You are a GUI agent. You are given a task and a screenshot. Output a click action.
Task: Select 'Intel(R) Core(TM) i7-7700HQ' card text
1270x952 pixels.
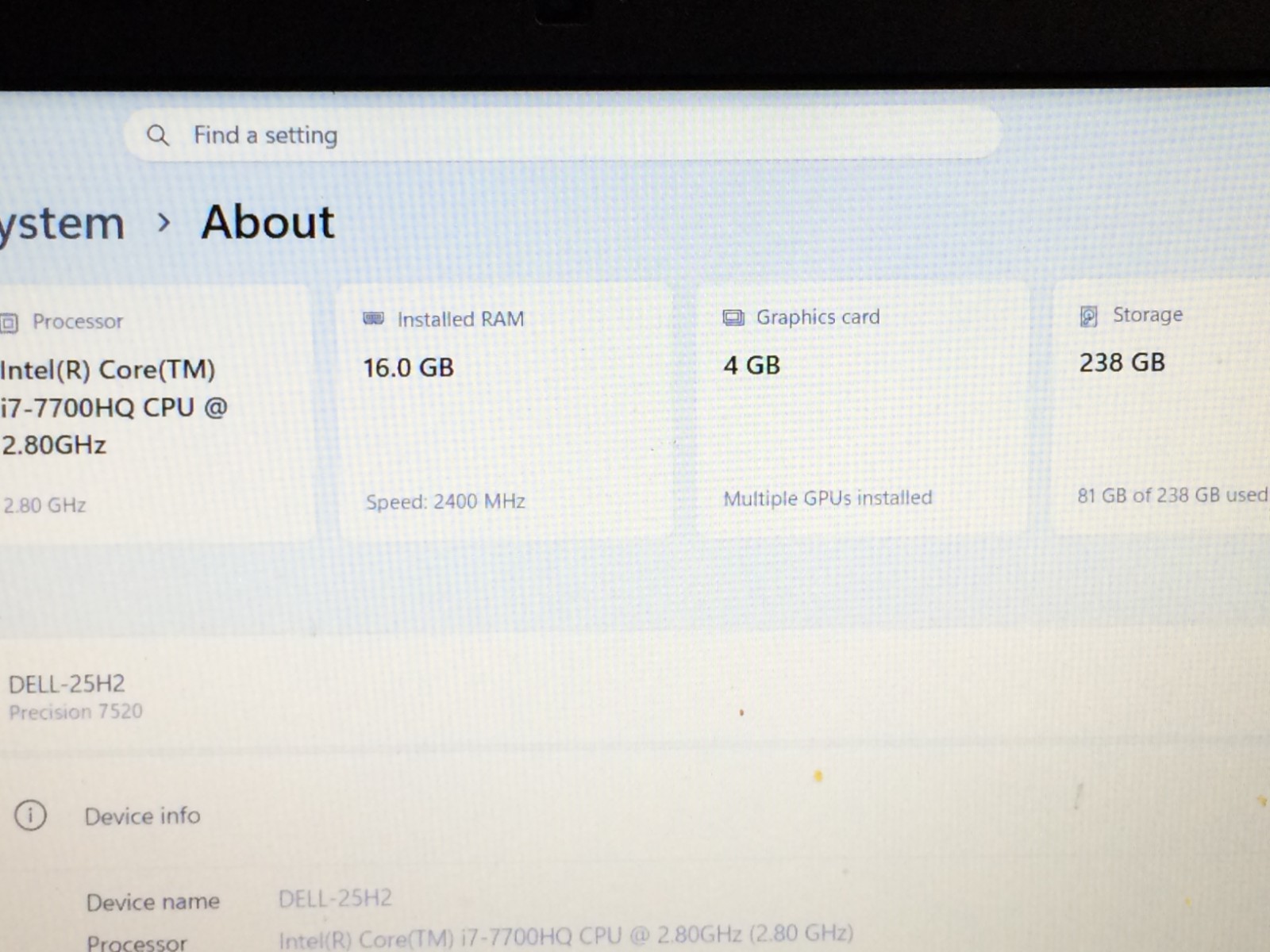[114, 407]
